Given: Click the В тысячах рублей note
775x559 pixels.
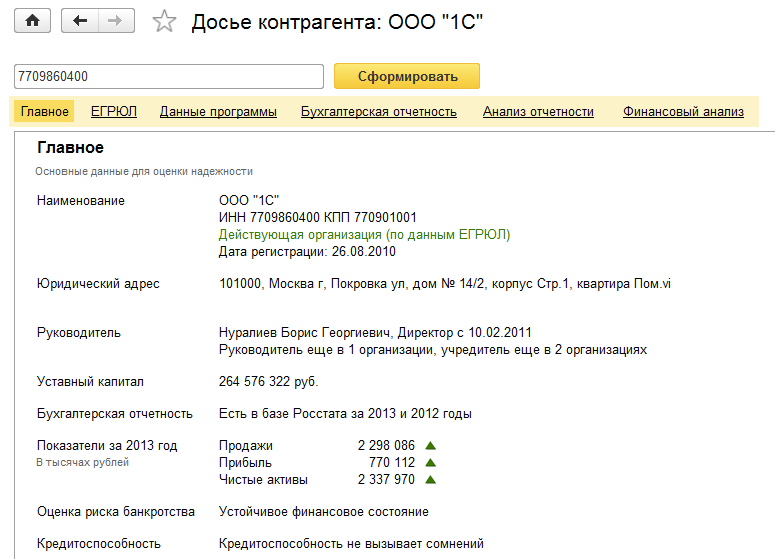Looking at the screenshot, I should pos(83,463).
